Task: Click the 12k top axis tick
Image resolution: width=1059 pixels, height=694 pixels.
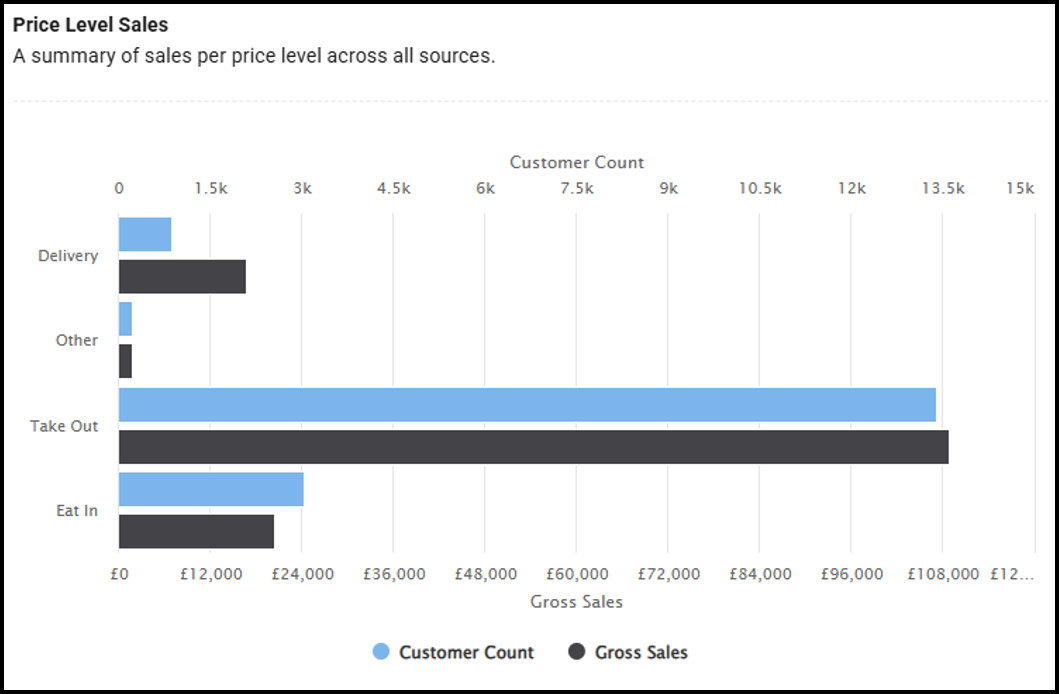Action: point(851,188)
